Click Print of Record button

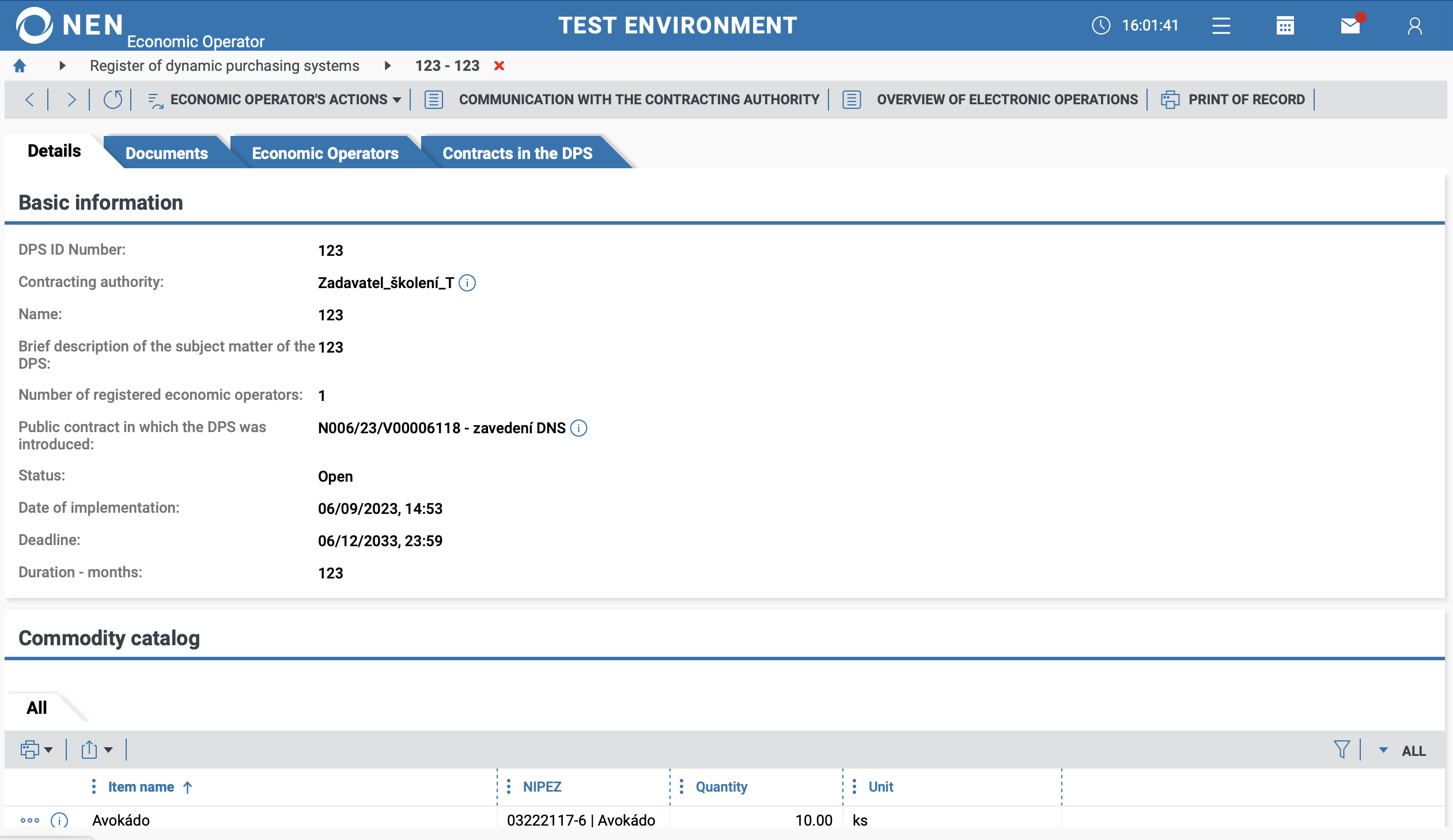tap(1234, 100)
